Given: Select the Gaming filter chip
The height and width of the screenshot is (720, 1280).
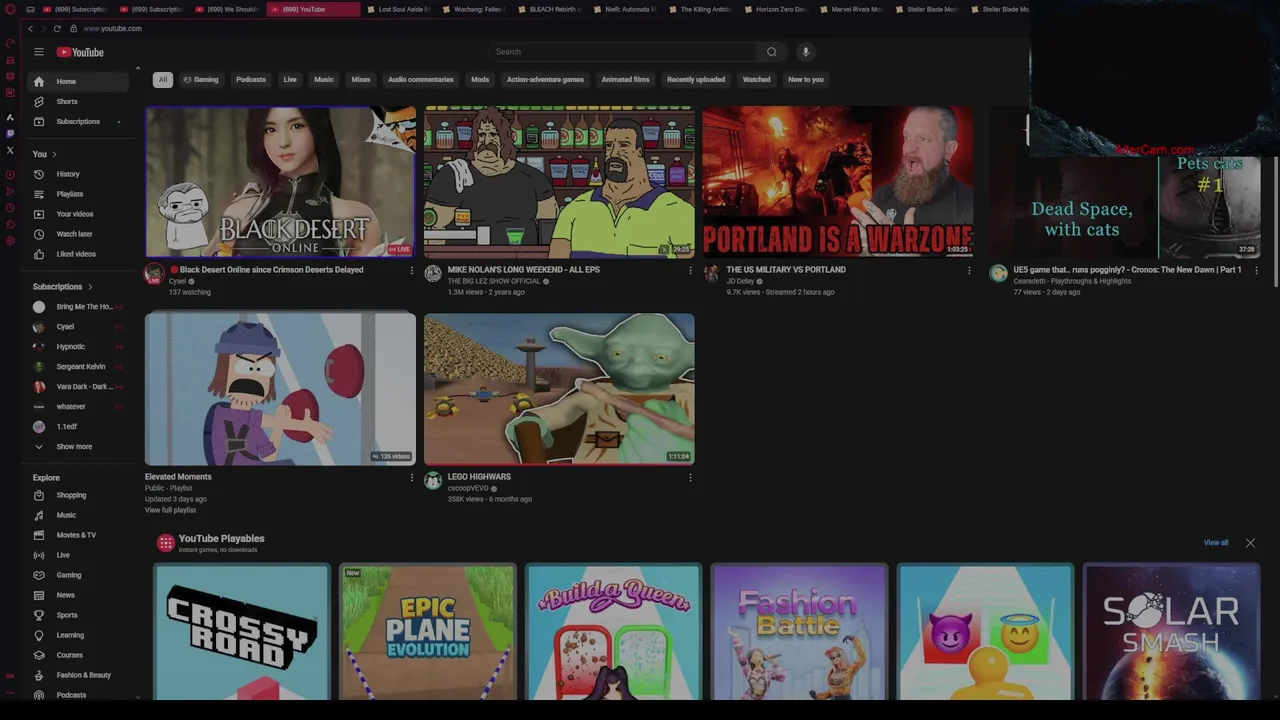Looking at the screenshot, I should (201, 80).
